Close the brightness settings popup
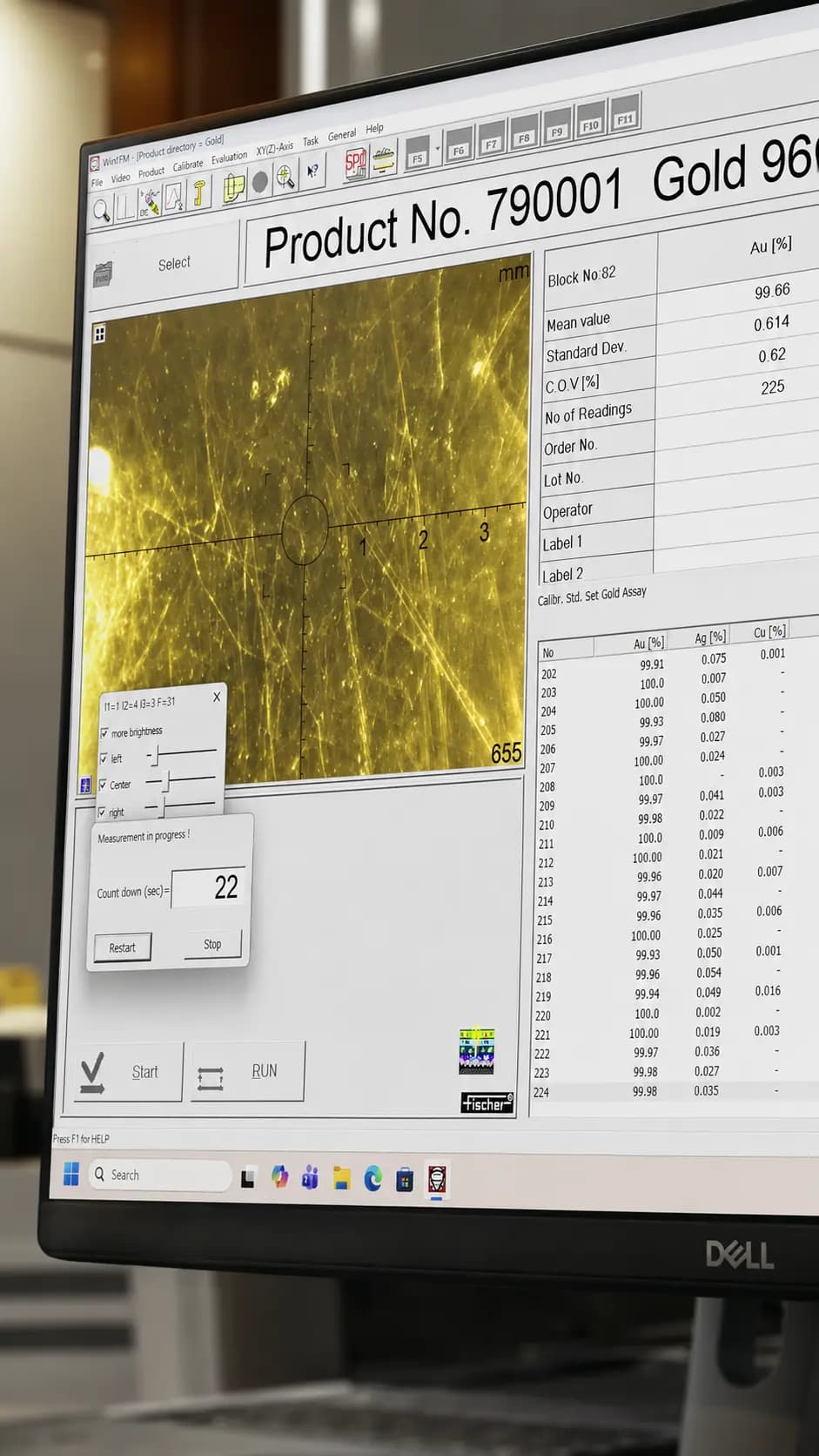 217,697
